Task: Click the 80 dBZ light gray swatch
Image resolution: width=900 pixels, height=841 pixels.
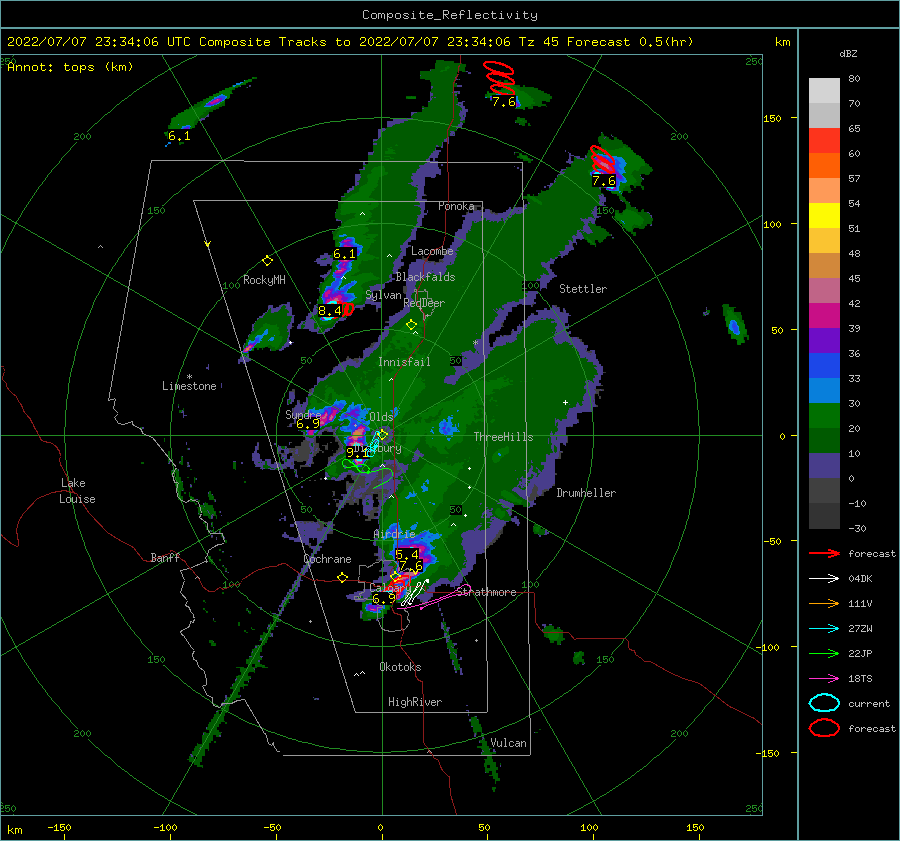Action: point(824,91)
